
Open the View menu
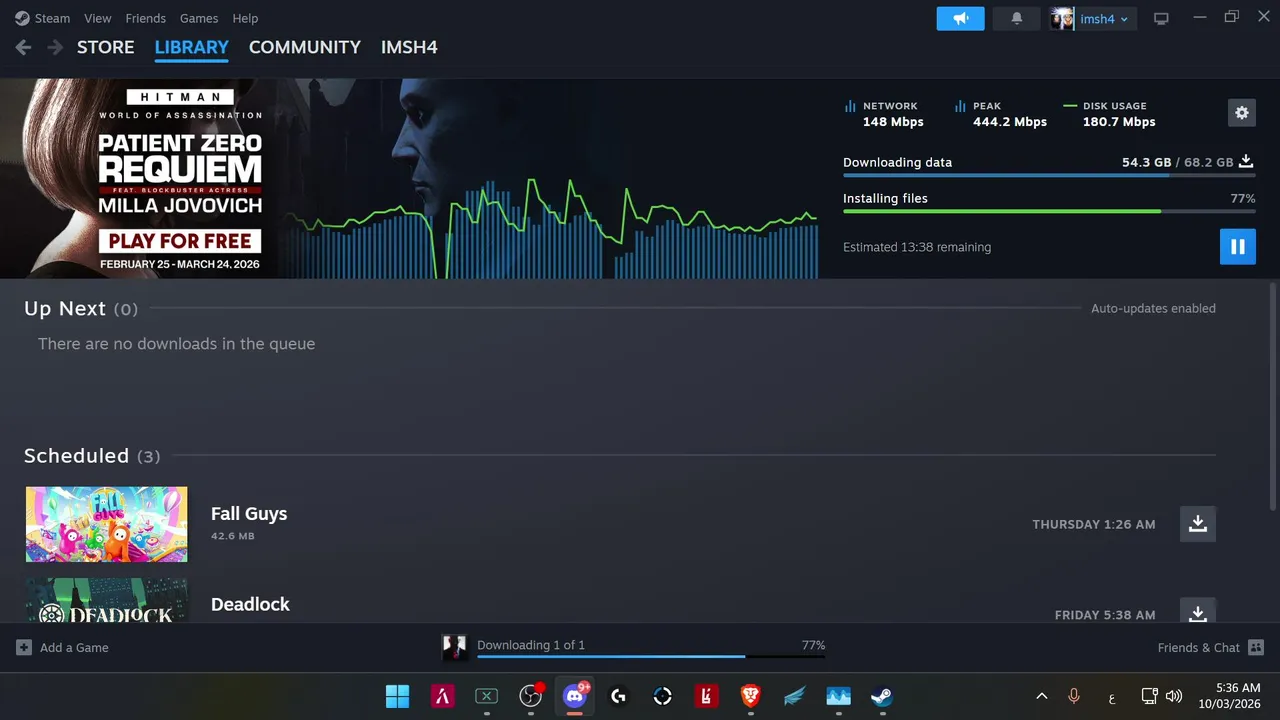click(x=98, y=18)
